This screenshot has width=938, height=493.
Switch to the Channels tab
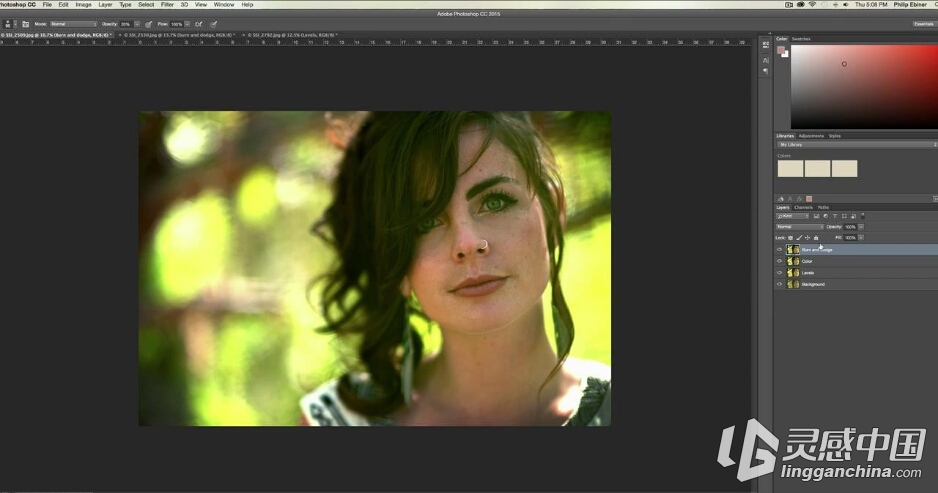point(803,208)
